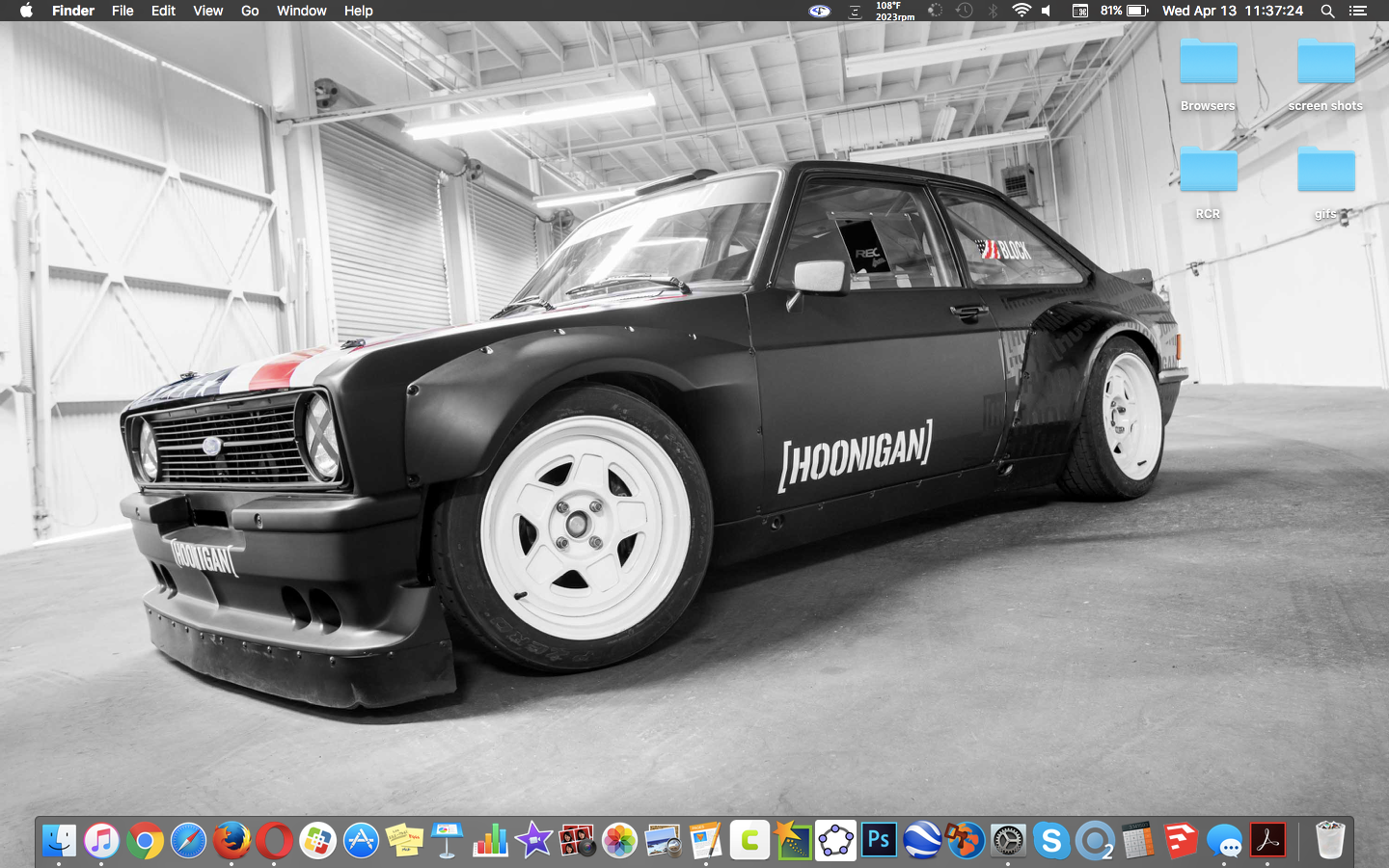The width and height of the screenshot is (1389, 868).
Task: Click the date and time clock
Action: point(1233,11)
